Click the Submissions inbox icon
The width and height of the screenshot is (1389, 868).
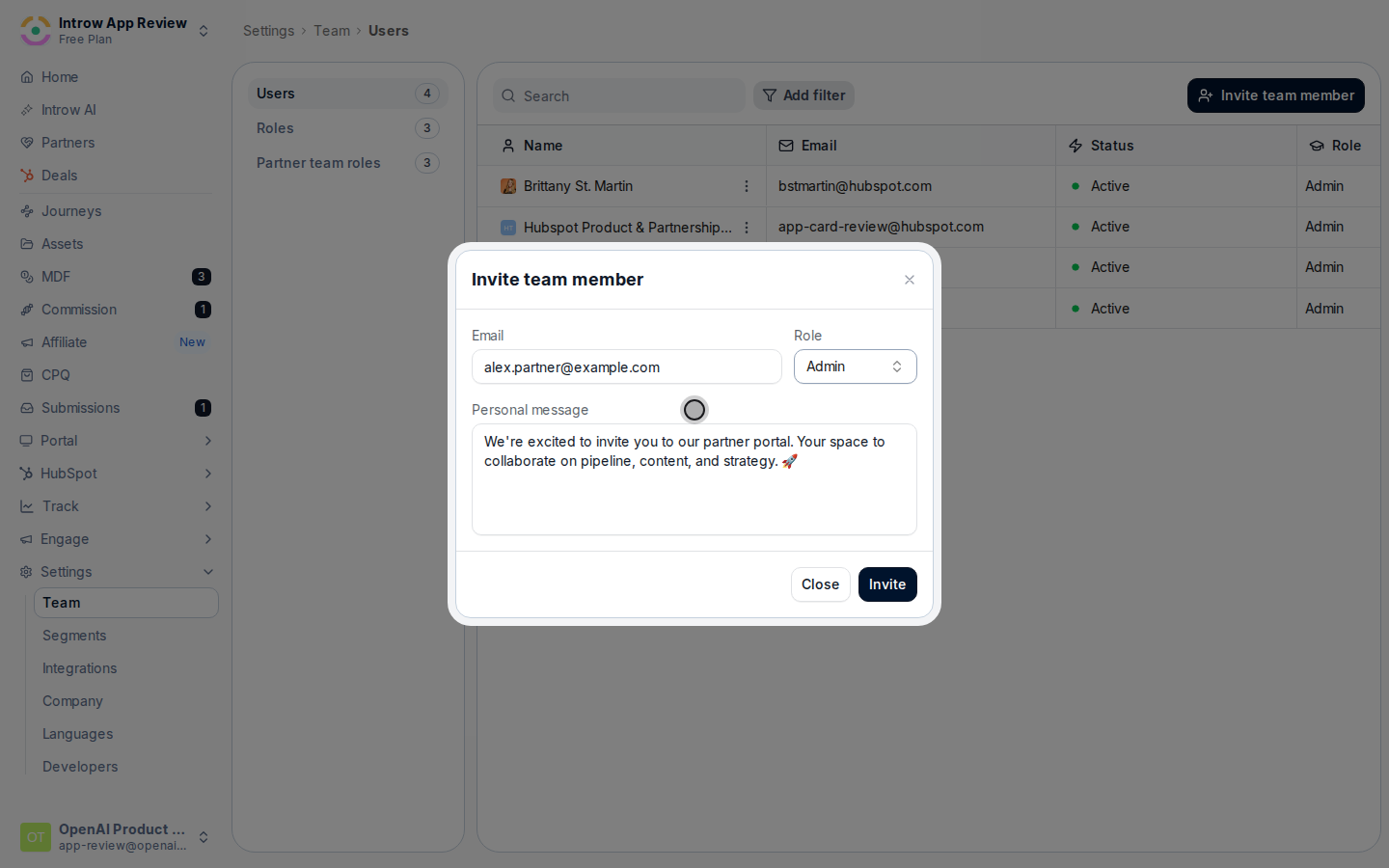[27, 408]
